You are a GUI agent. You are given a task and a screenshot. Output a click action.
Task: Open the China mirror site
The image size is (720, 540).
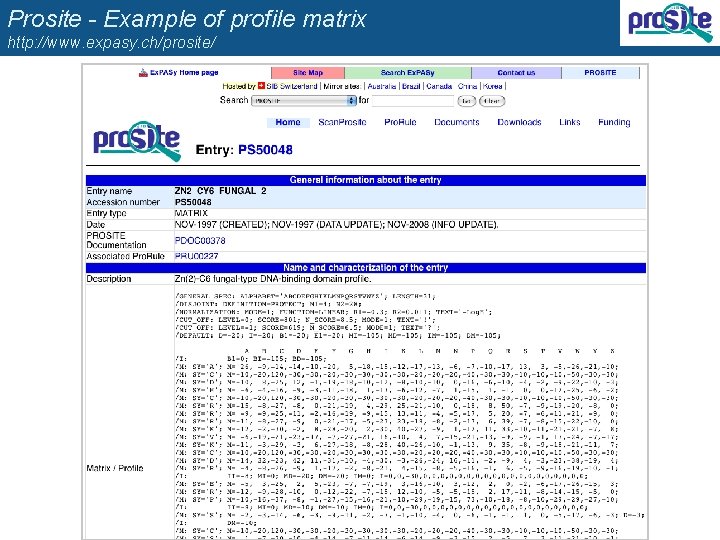click(467, 86)
